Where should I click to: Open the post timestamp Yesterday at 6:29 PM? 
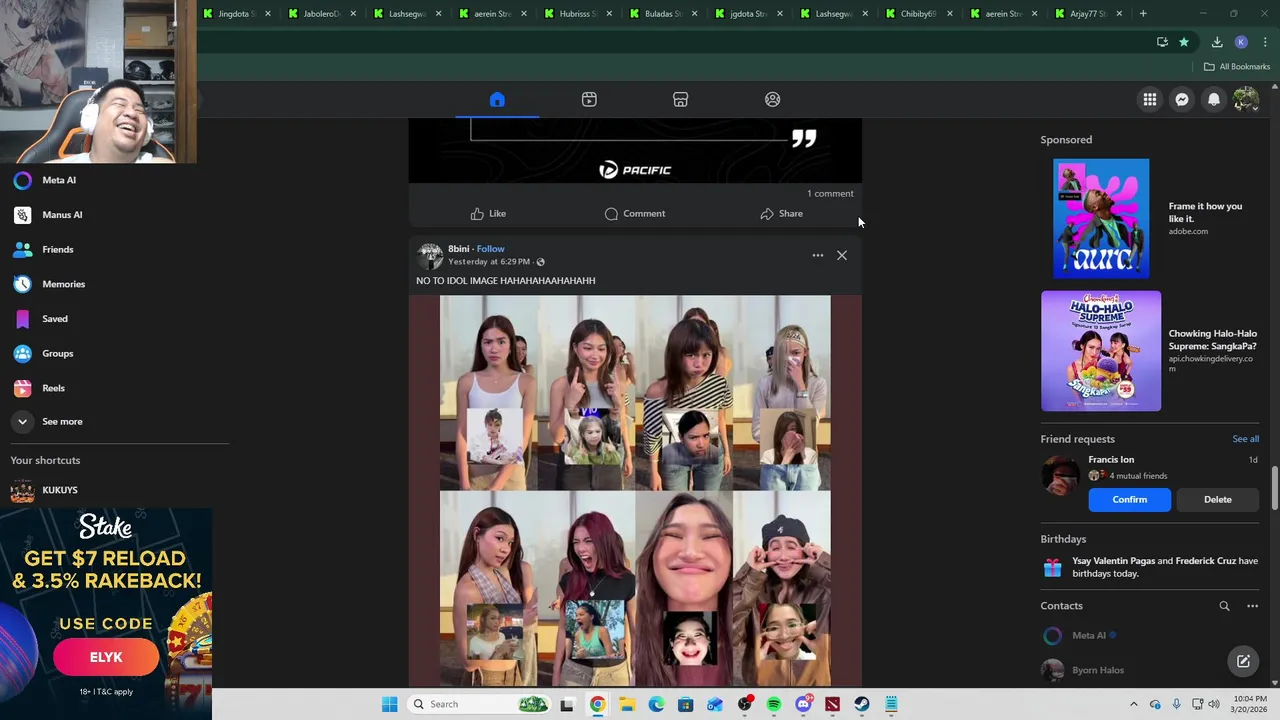click(x=488, y=262)
